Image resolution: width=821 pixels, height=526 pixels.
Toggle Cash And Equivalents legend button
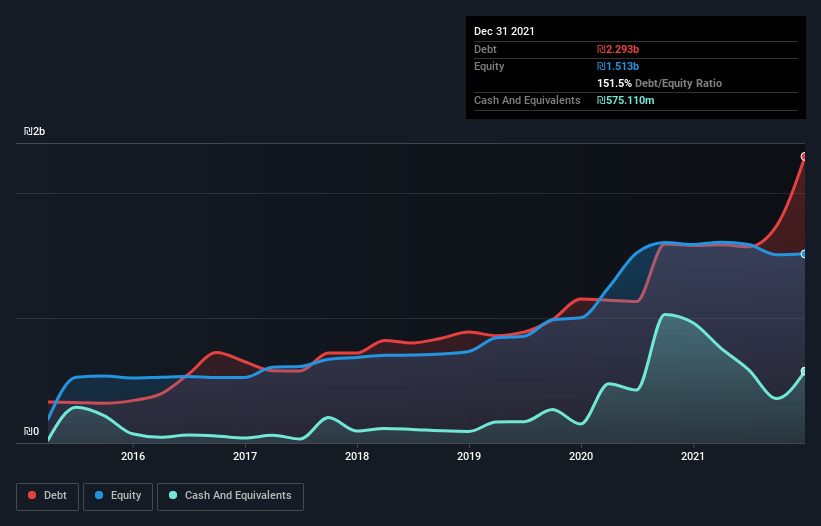[x=230, y=496]
